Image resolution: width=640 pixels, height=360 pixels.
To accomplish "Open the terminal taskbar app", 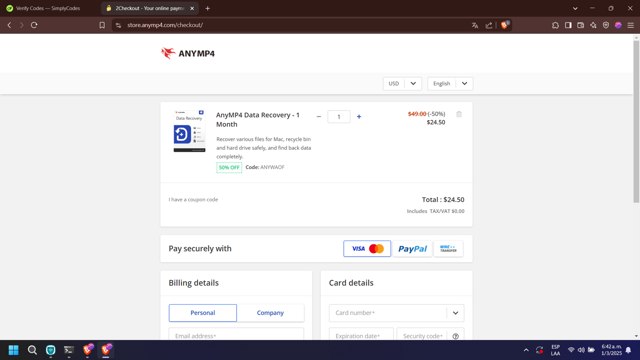I will 69,350.
